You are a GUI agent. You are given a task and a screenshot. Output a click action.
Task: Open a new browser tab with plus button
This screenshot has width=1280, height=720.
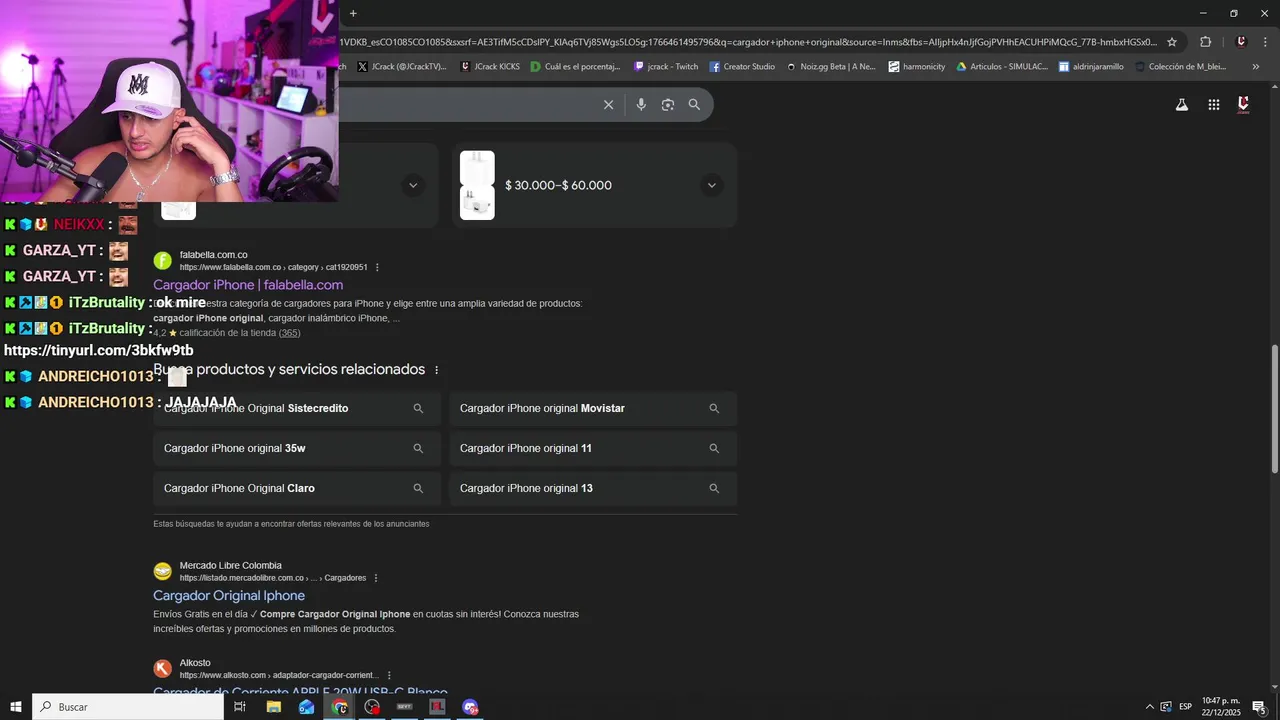tap(353, 13)
